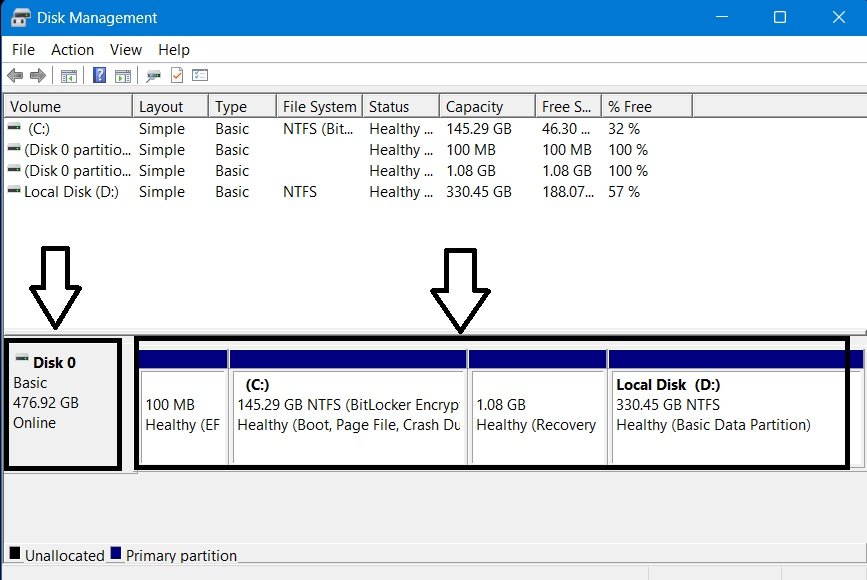The image size is (867, 580).
Task: Click the 32 % free value
Action: 624,129
